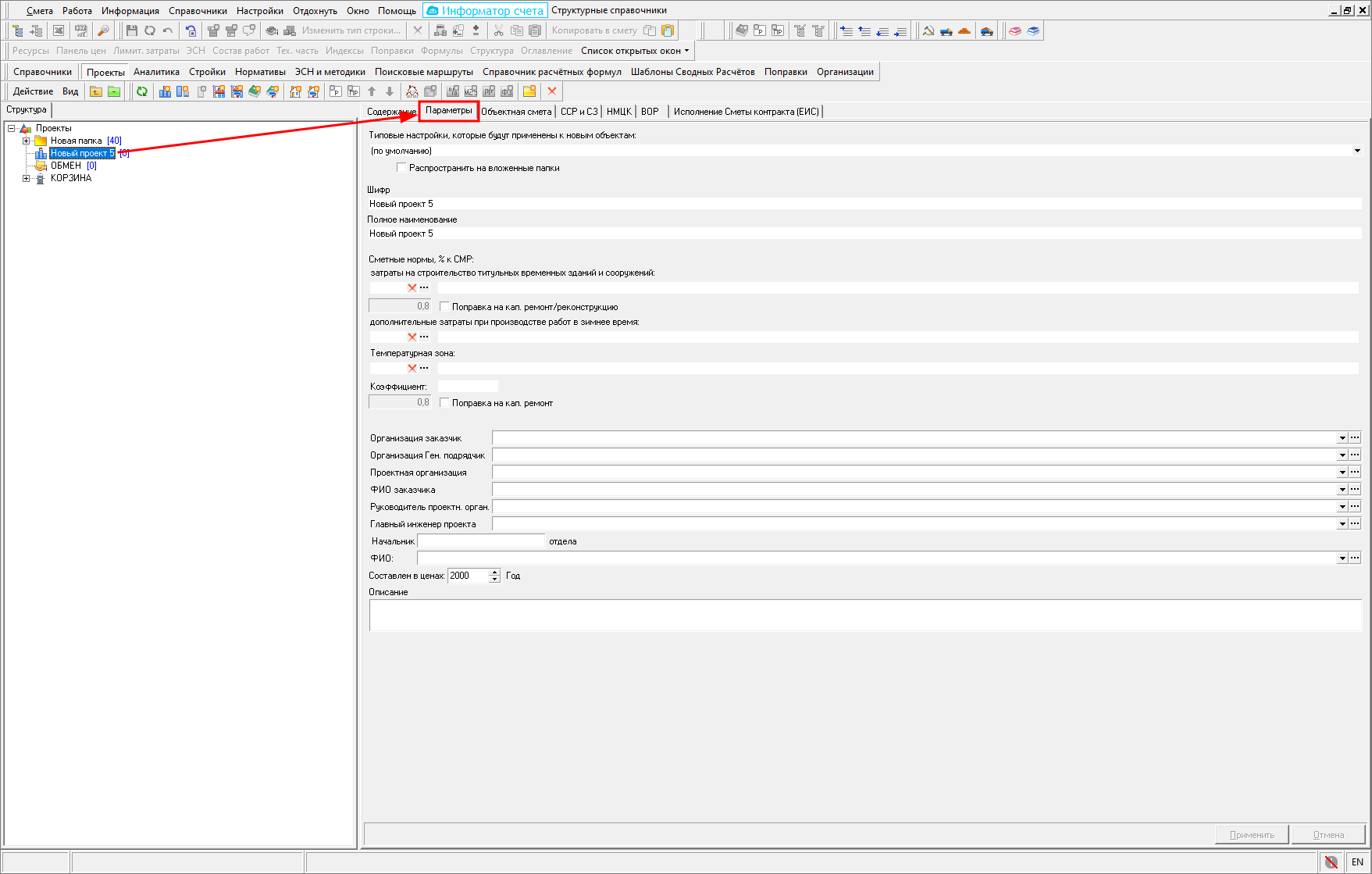This screenshot has height=874, width=1372.
Task: Open 'Список открытых окон' dropdown
Action: [635, 51]
